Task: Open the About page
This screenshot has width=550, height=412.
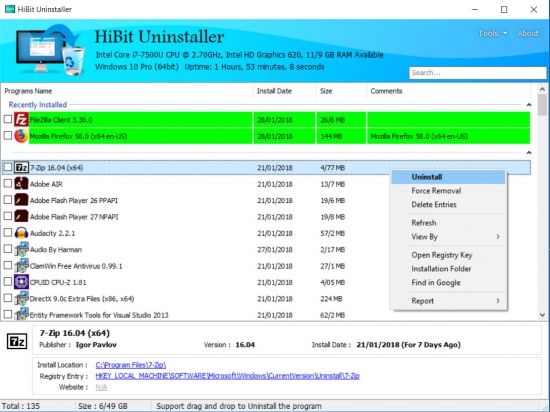Action: (x=528, y=33)
